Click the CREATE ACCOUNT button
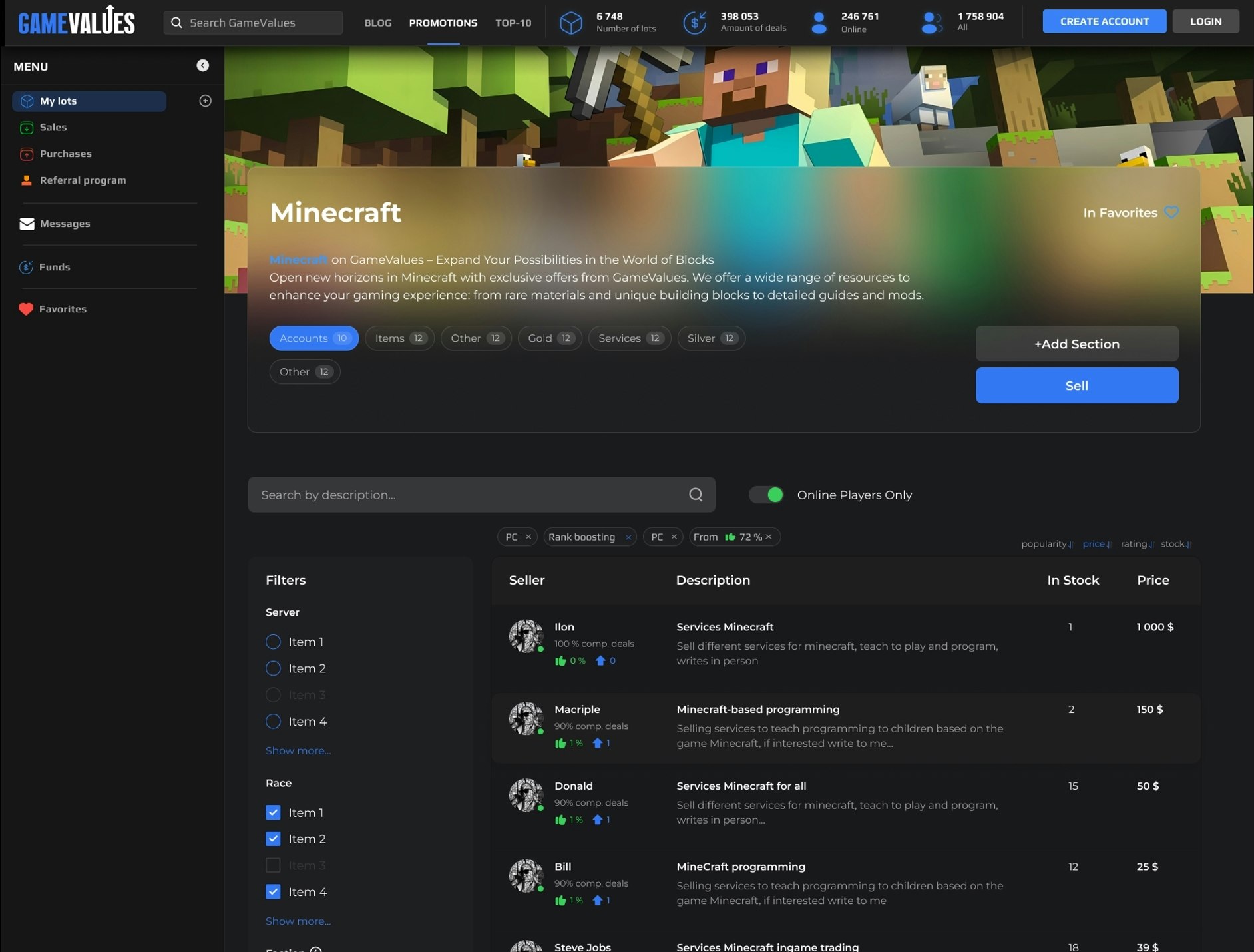Viewport: 1254px width, 952px height. pyautogui.click(x=1104, y=21)
